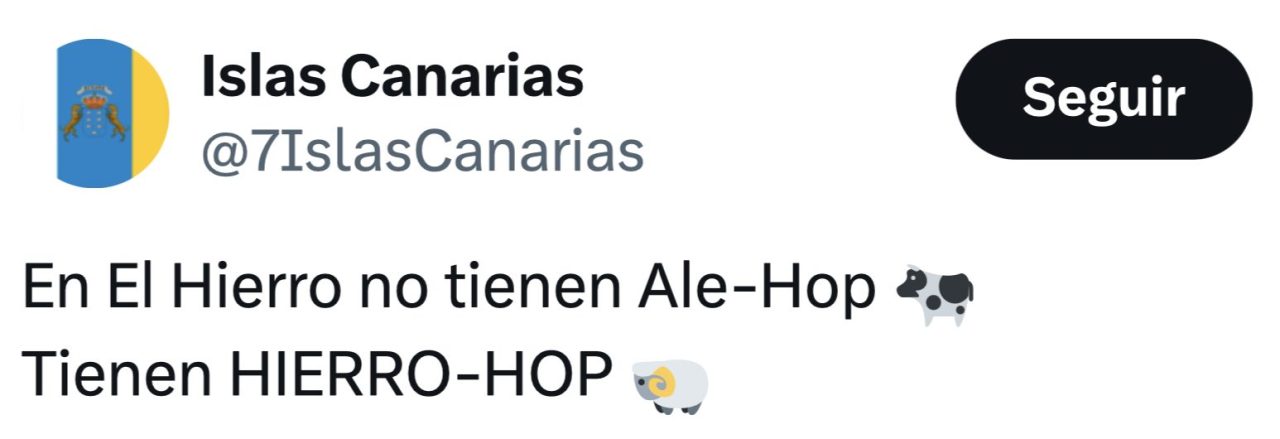Click the ram emoji after HIERRO-HOP
This screenshot has width=1280, height=439.
point(670,385)
